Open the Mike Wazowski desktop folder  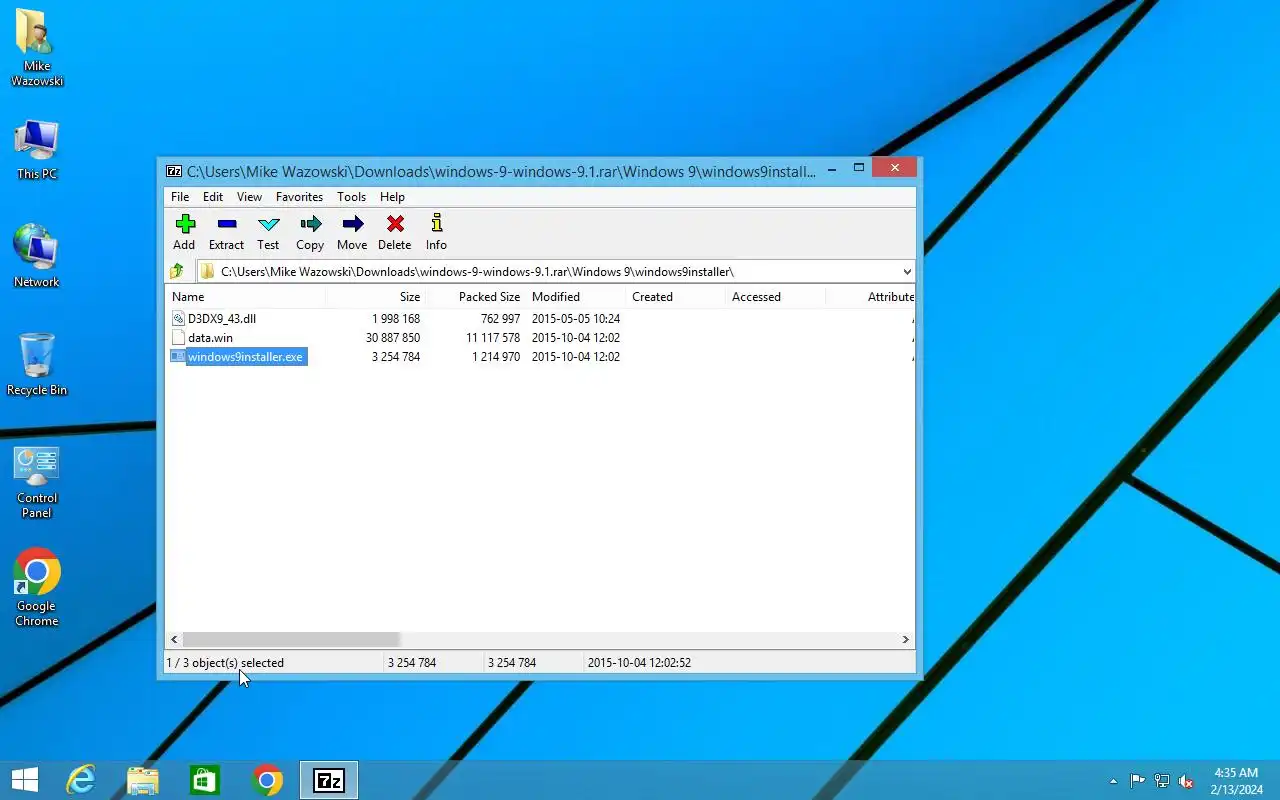click(x=37, y=48)
